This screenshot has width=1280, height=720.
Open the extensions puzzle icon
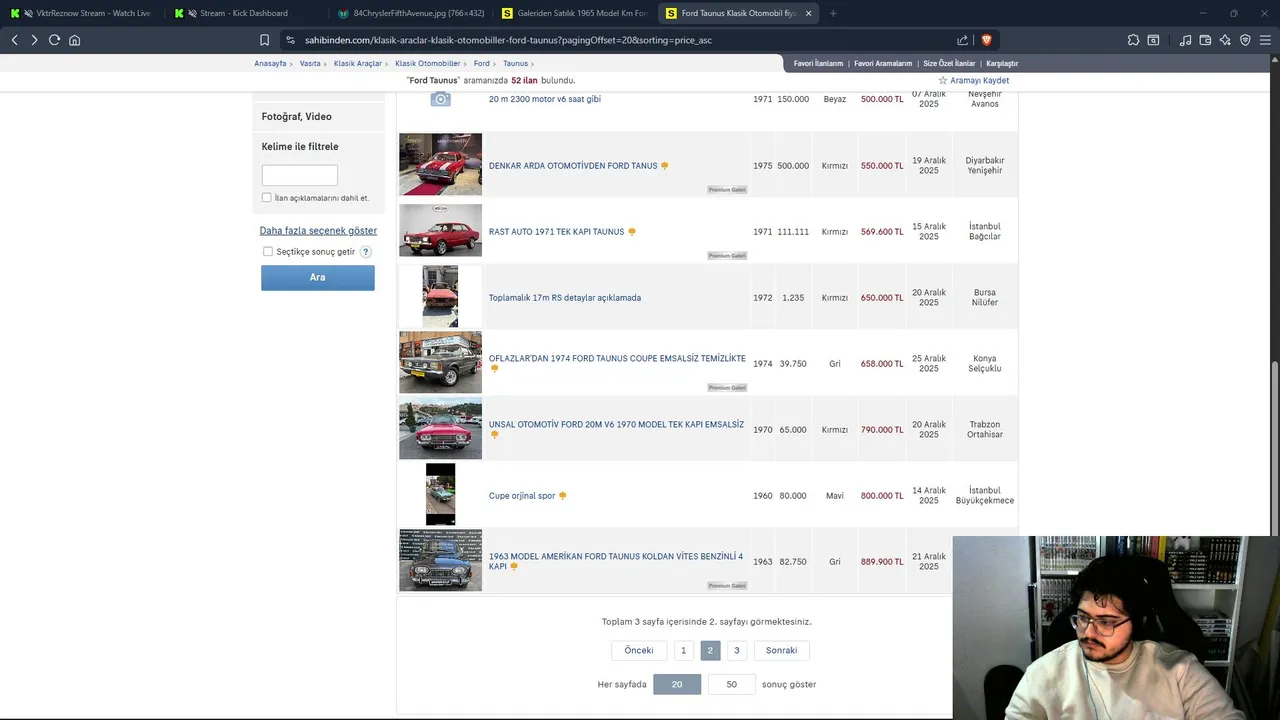pos(1133,40)
